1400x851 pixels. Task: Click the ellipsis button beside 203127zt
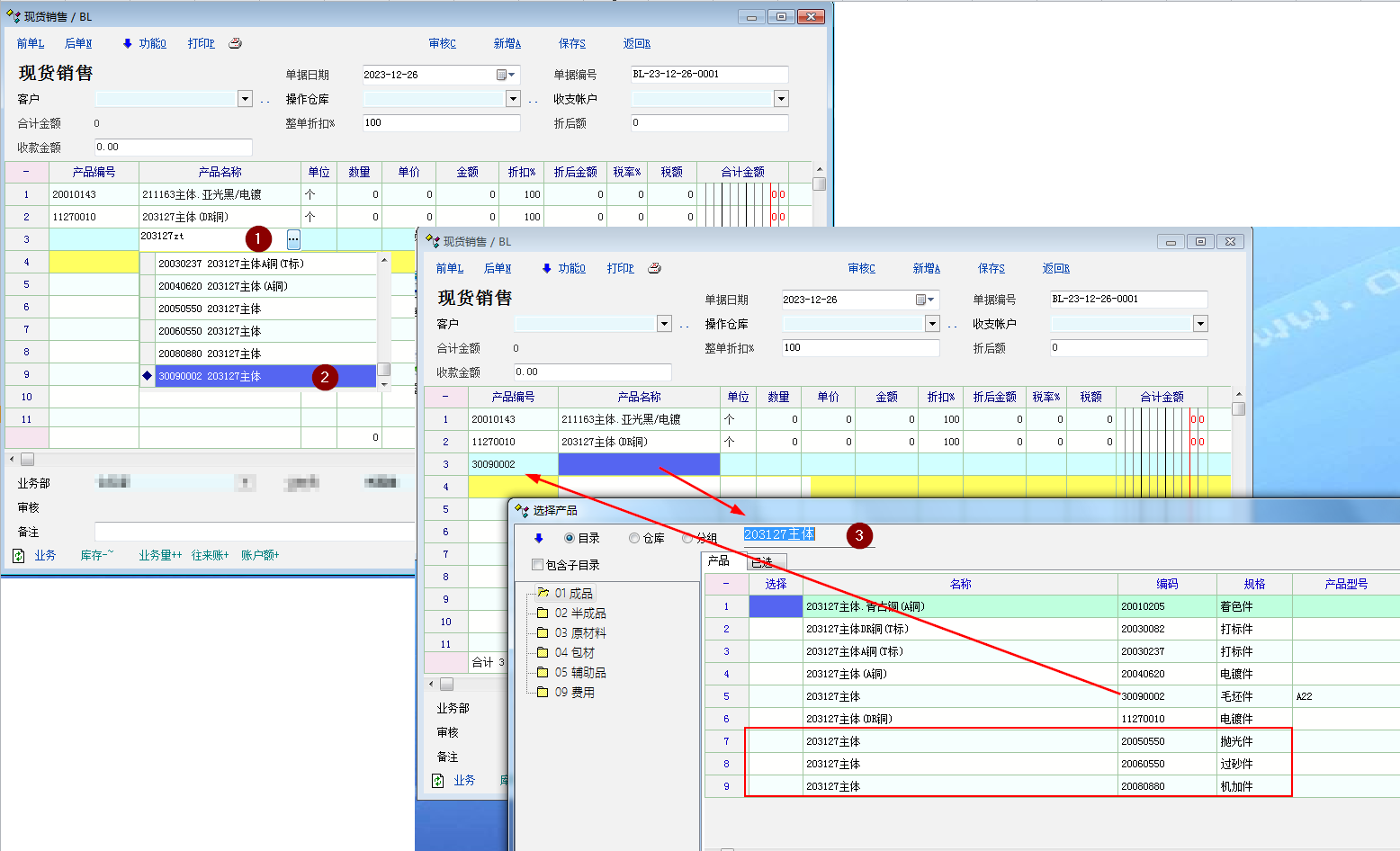(293, 239)
